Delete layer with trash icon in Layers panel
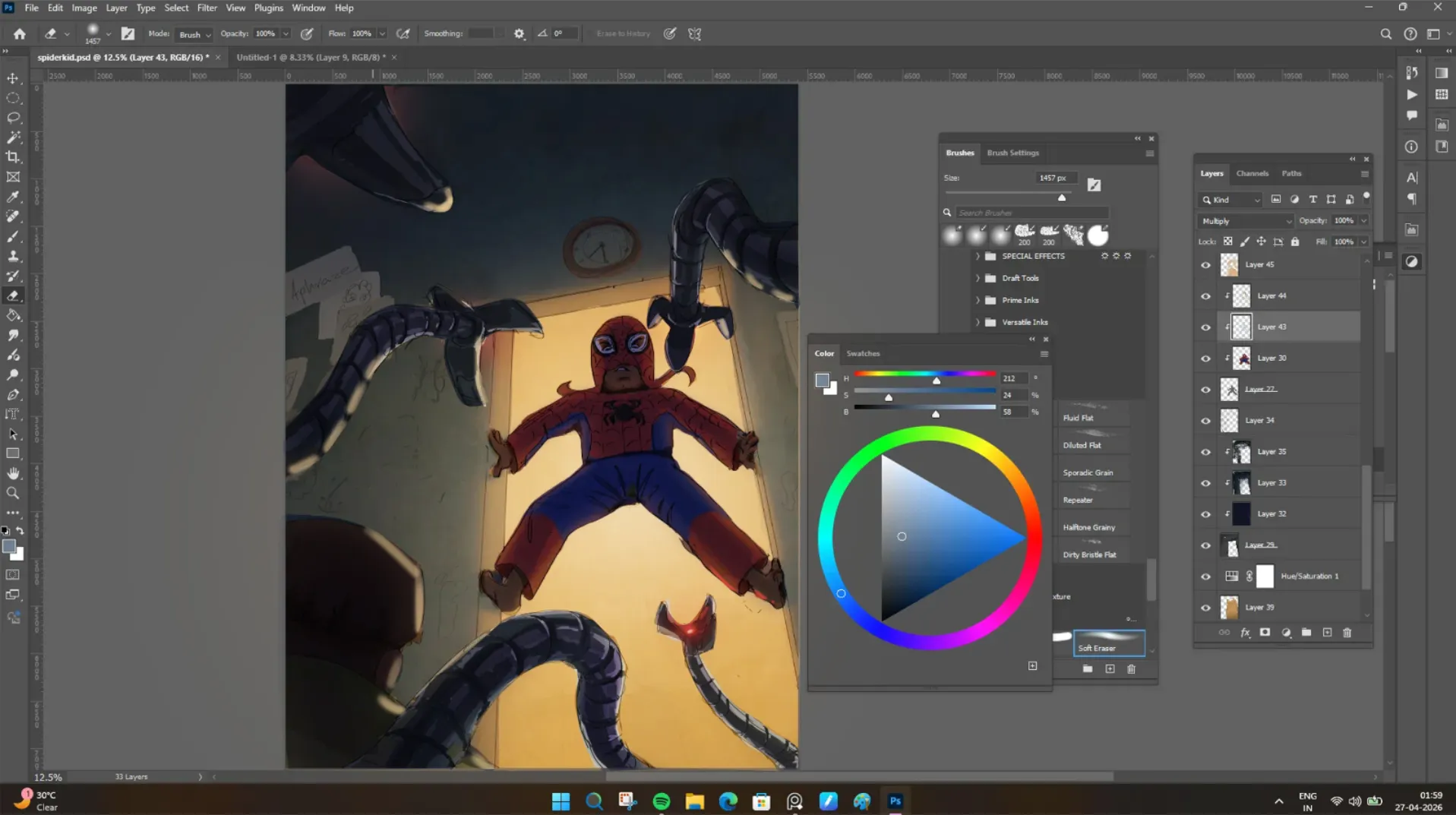 click(x=1347, y=633)
